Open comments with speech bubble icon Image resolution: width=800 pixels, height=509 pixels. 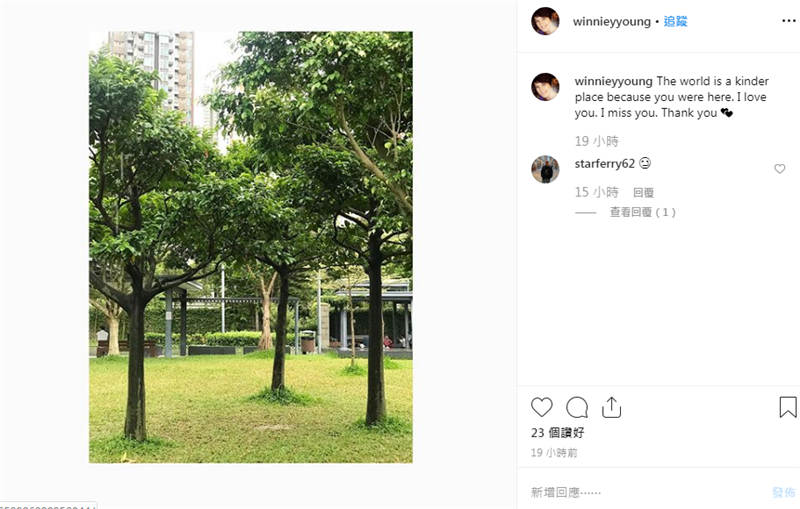pyautogui.click(x=577, y=408)
